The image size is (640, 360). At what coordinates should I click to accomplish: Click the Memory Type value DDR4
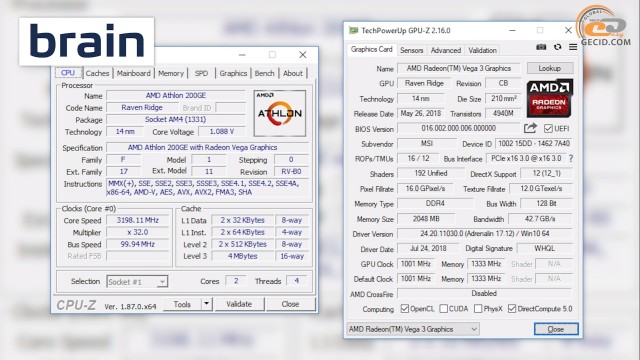pos(435,203)
